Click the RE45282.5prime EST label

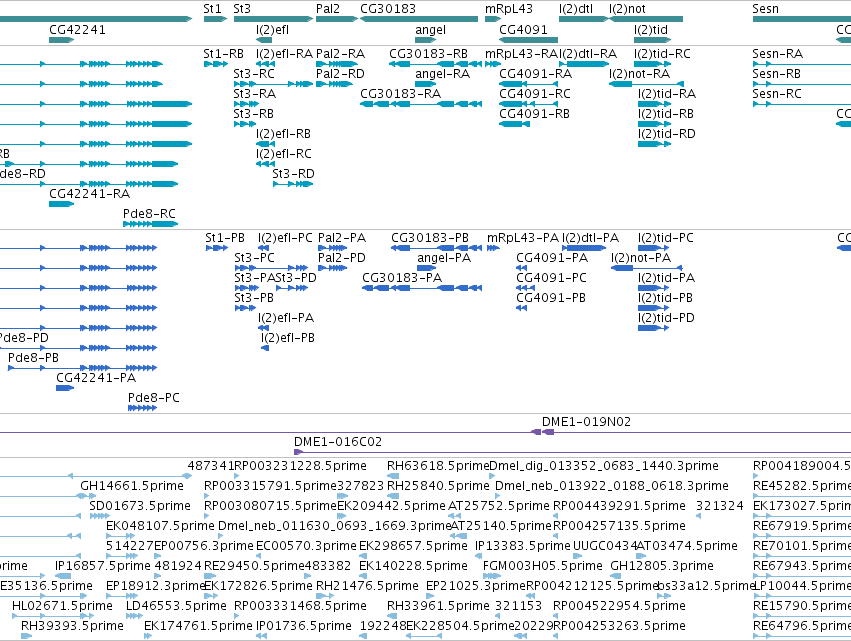pos(802,486)
